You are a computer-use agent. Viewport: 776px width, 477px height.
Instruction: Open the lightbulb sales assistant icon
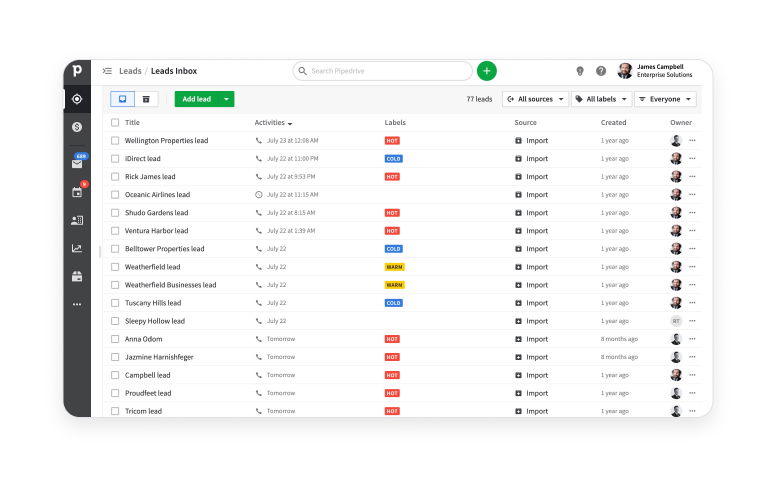click(580, 71)
